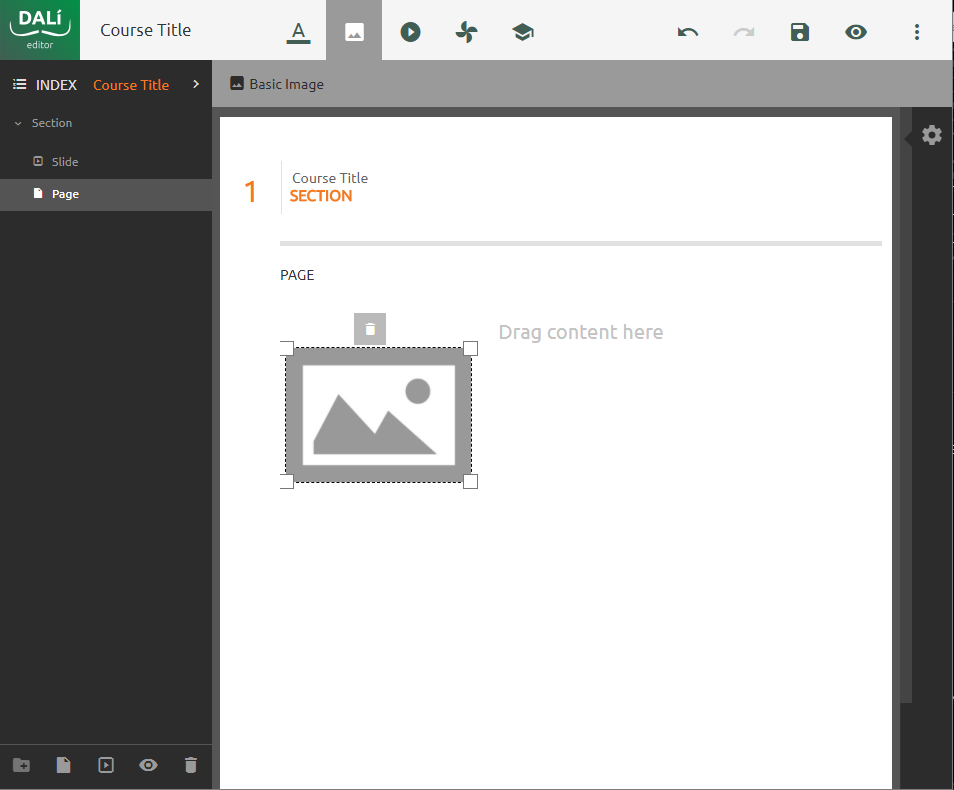Toggle visibility of selected index item

click(x=148, y=765)
